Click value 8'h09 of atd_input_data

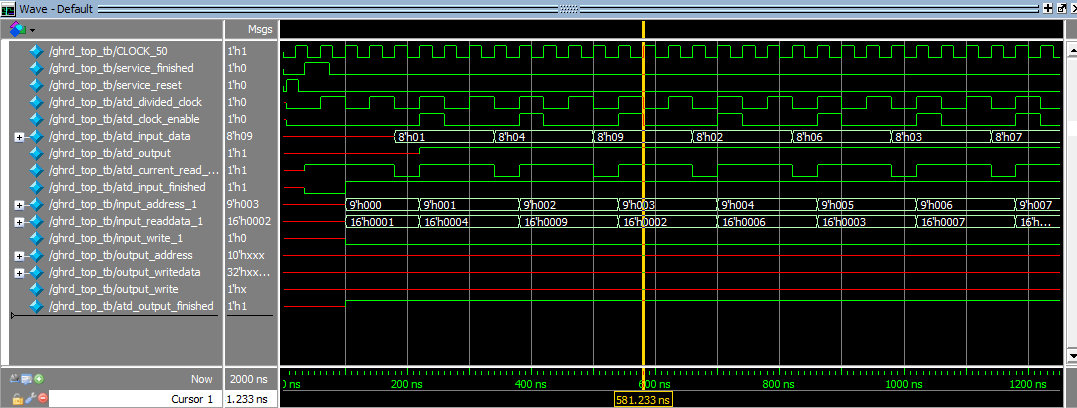pyautogui.click(x=238, y=137)
